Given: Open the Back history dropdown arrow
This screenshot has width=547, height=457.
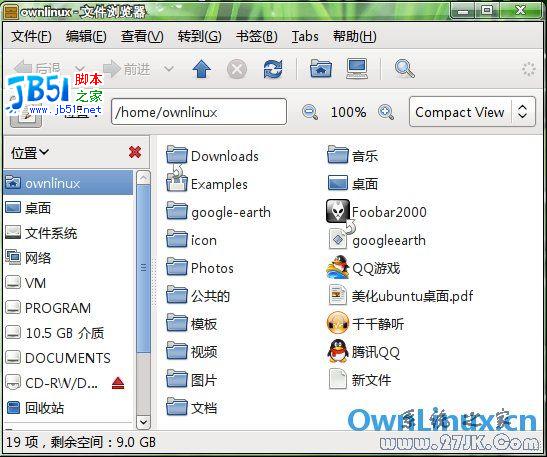Looking at the screenshot, I should point(80,68).
